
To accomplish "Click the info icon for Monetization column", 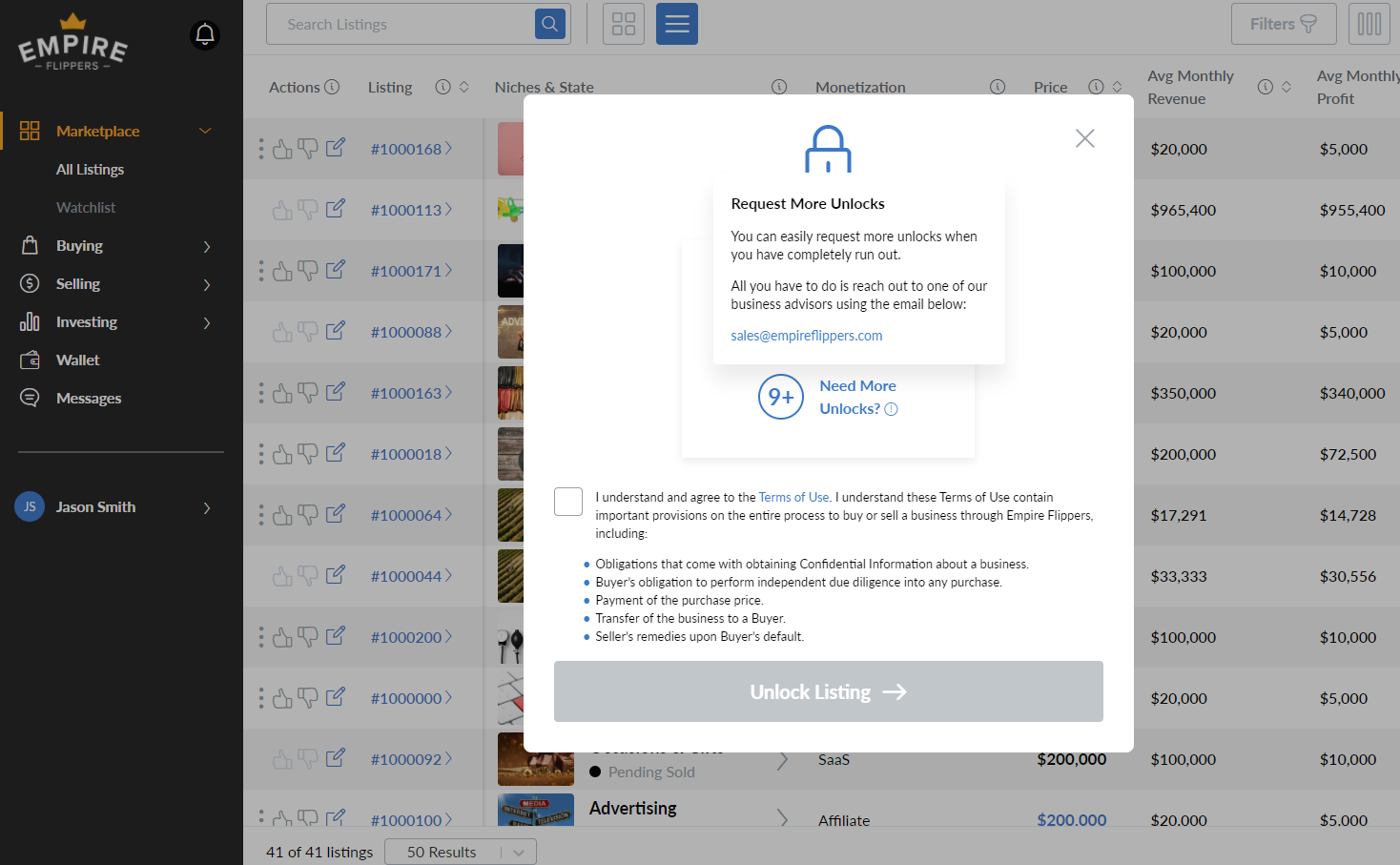I will click(x=998, y=87).
